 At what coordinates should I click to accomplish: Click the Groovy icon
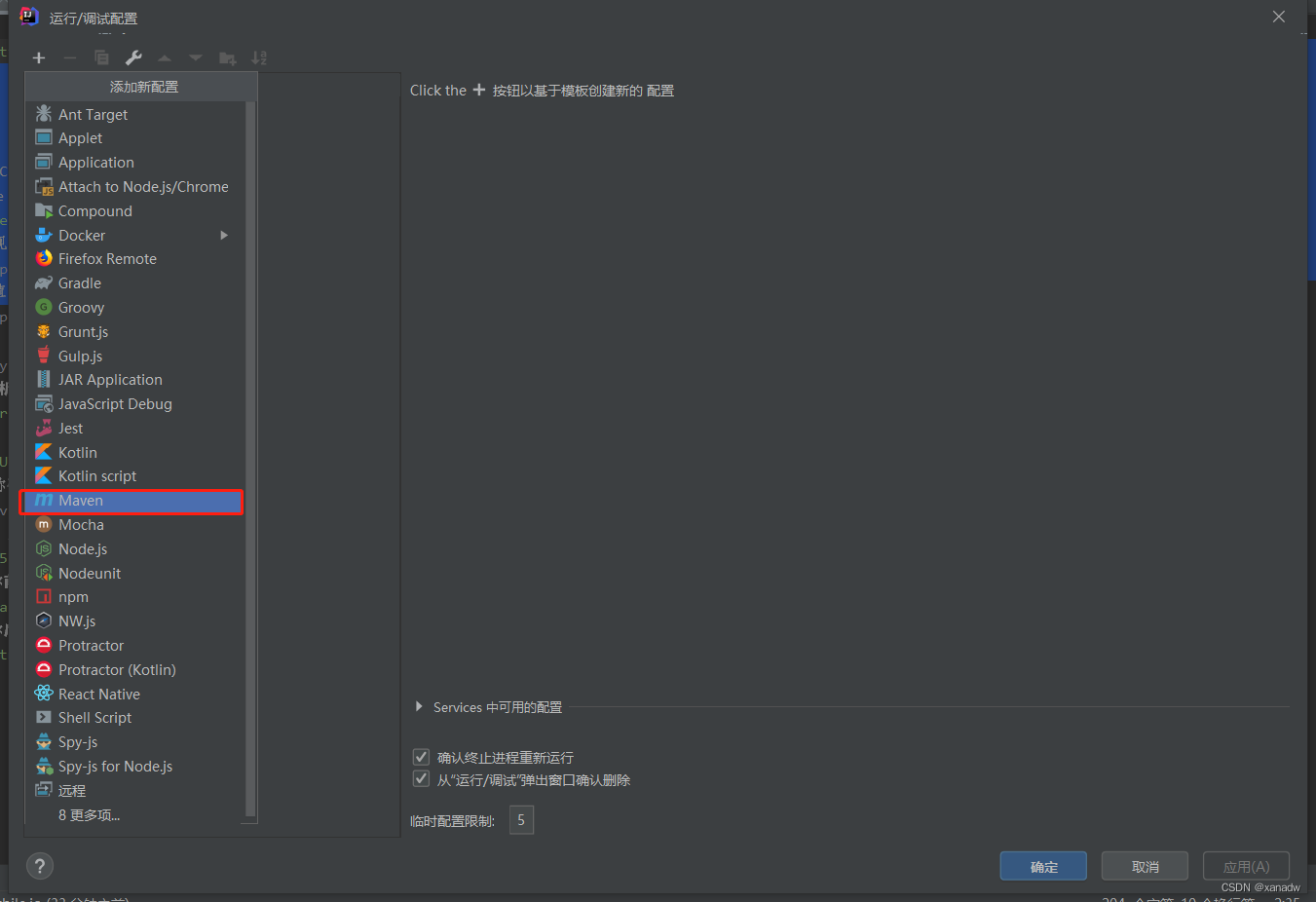tap(44, 307)
